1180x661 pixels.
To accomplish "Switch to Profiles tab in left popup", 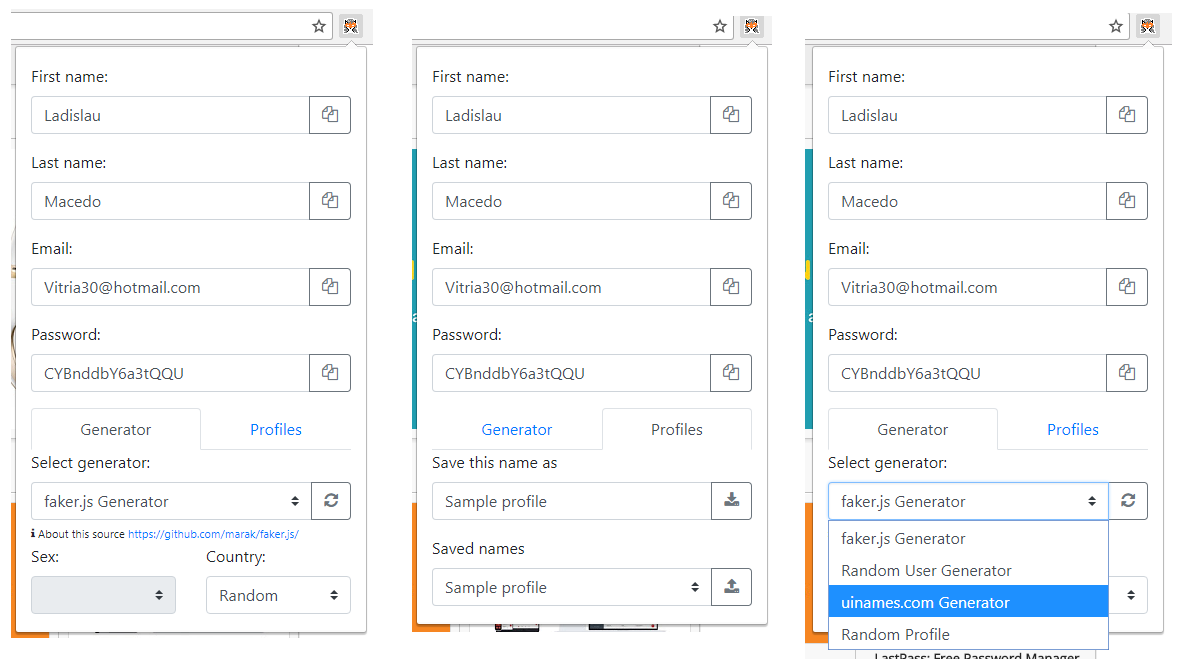I will [x=275, y=429].
